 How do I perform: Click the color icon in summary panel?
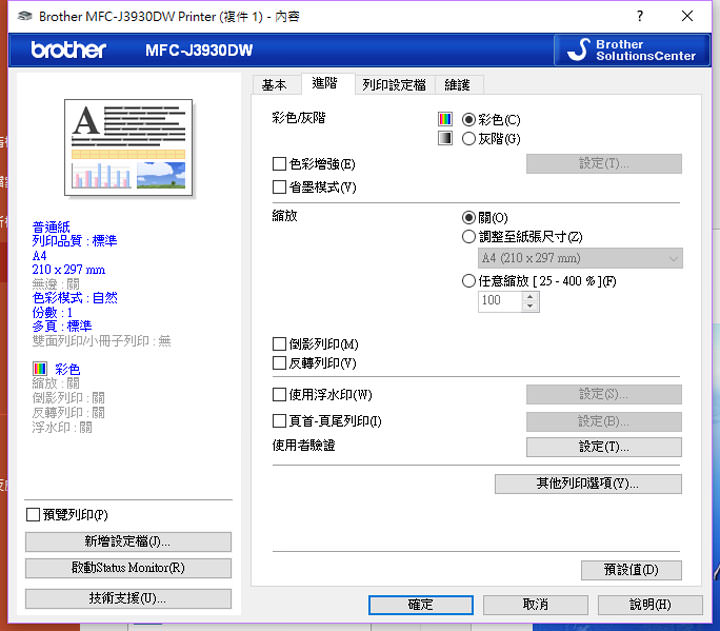tap(40, 369)
